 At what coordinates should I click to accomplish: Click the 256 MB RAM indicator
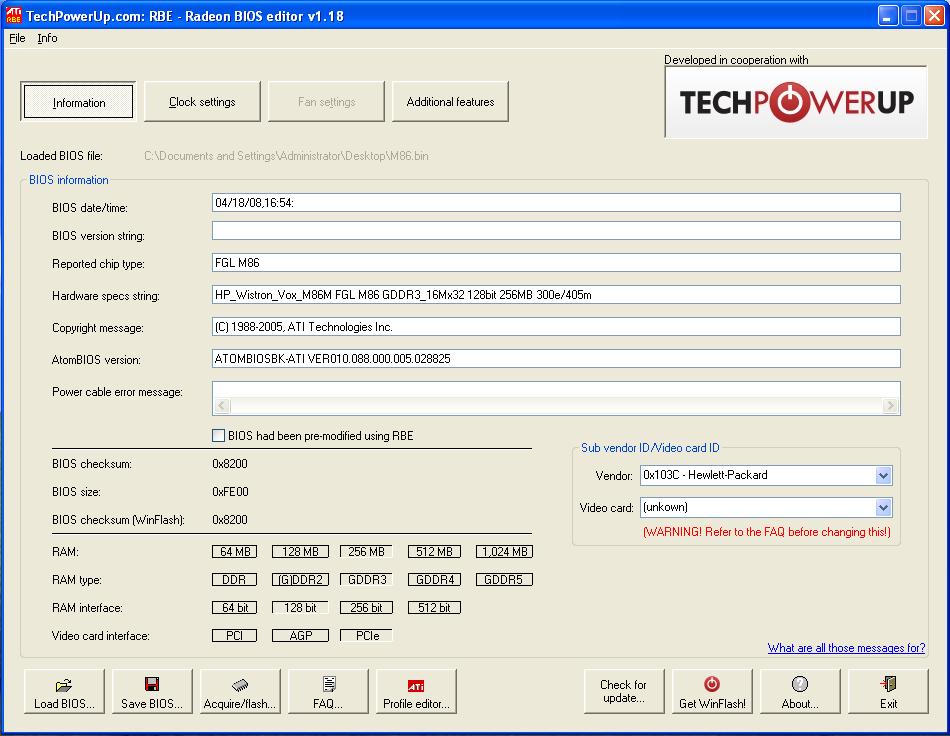point(367,552)
